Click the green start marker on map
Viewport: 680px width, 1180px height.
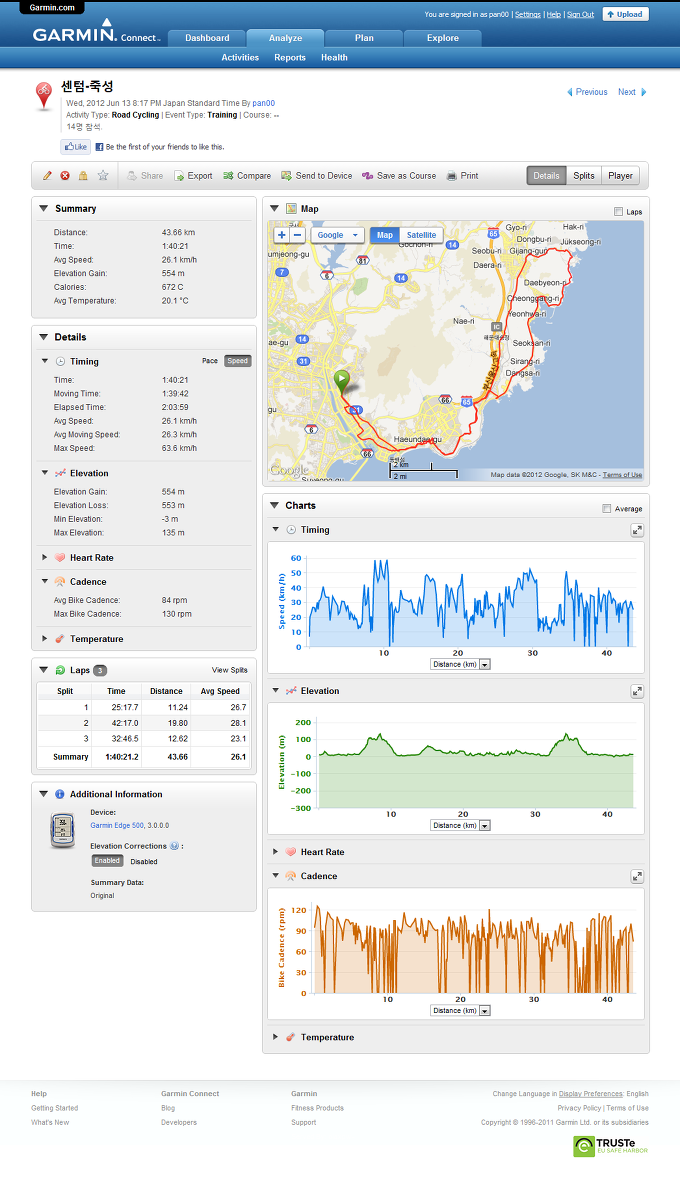342,381
